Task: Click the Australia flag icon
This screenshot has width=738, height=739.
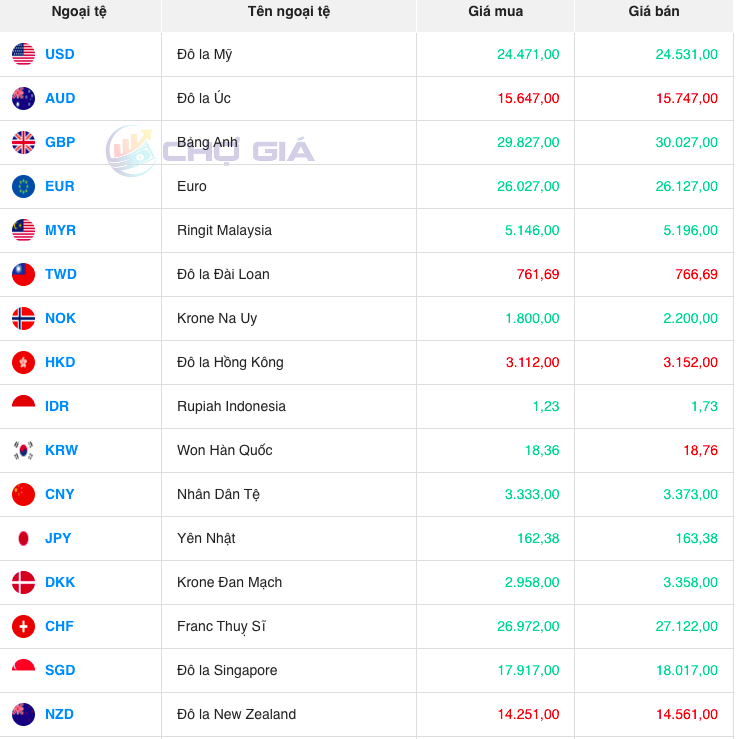Action: coord(23,98)
